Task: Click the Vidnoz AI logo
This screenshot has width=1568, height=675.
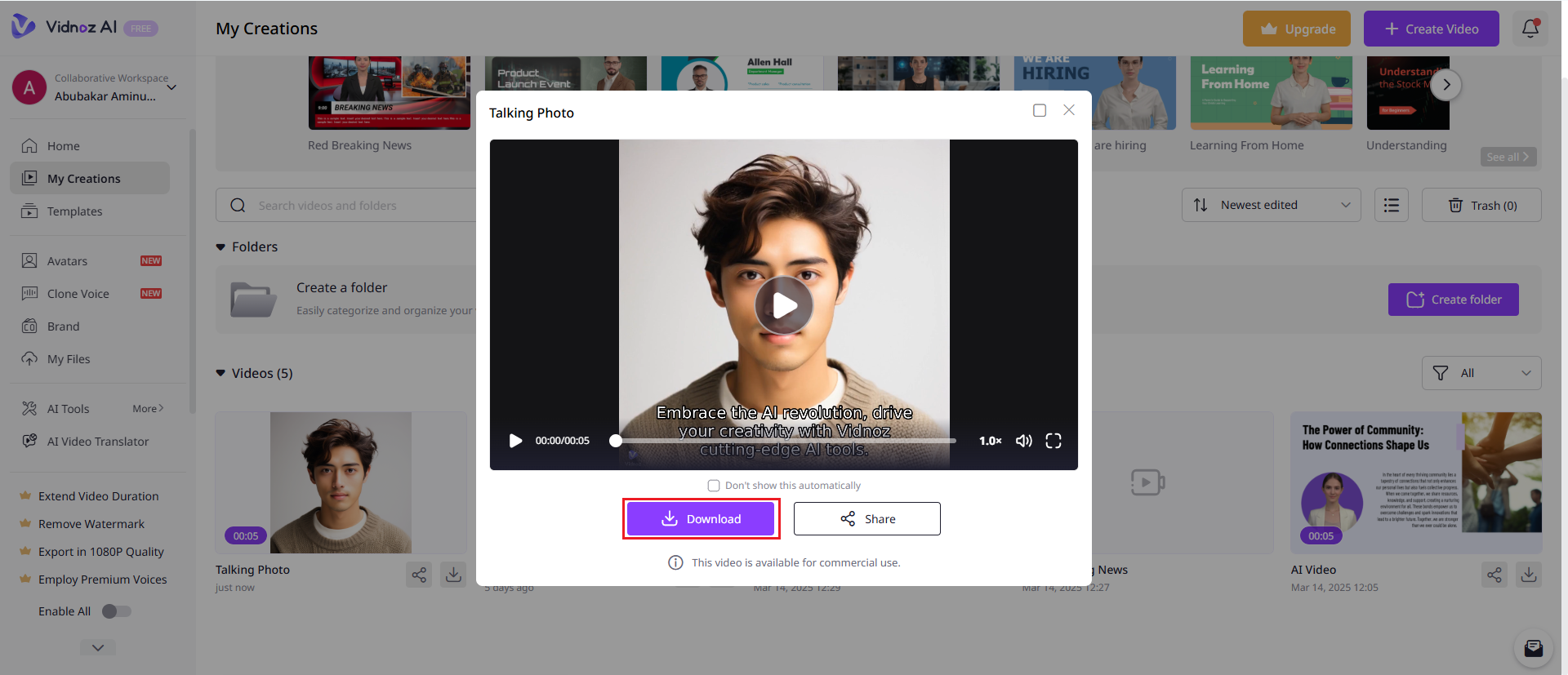Action: pyautogui.click(x=65, y=27)
